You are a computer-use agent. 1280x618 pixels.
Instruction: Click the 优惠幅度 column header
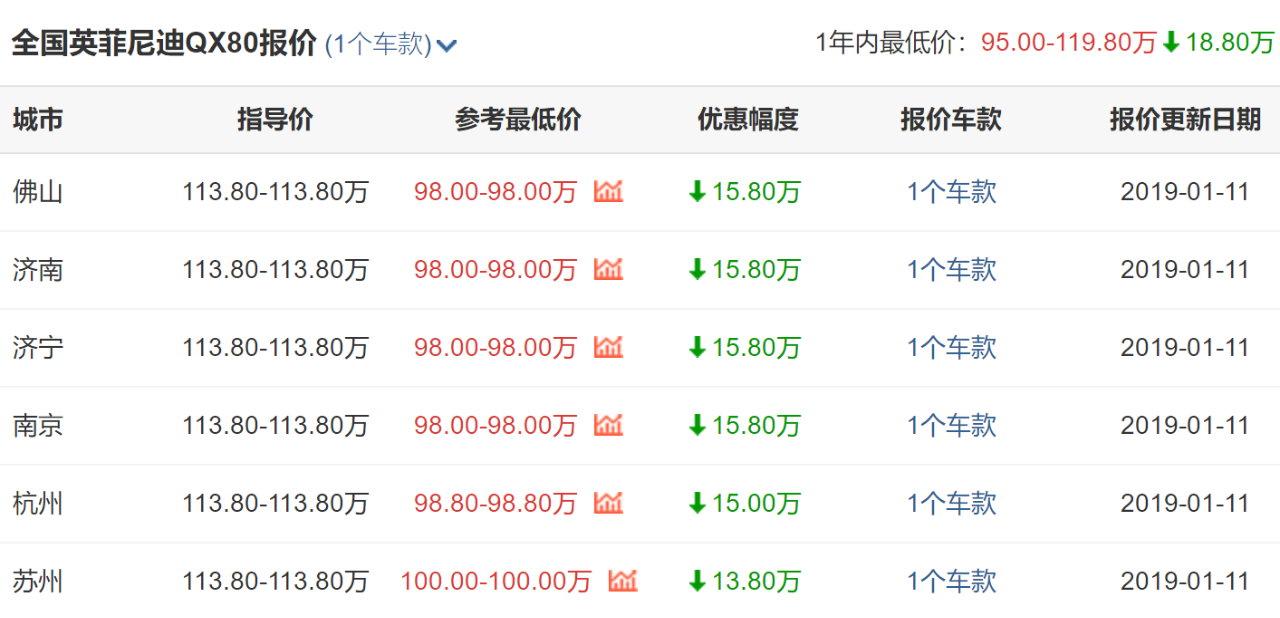748,120
